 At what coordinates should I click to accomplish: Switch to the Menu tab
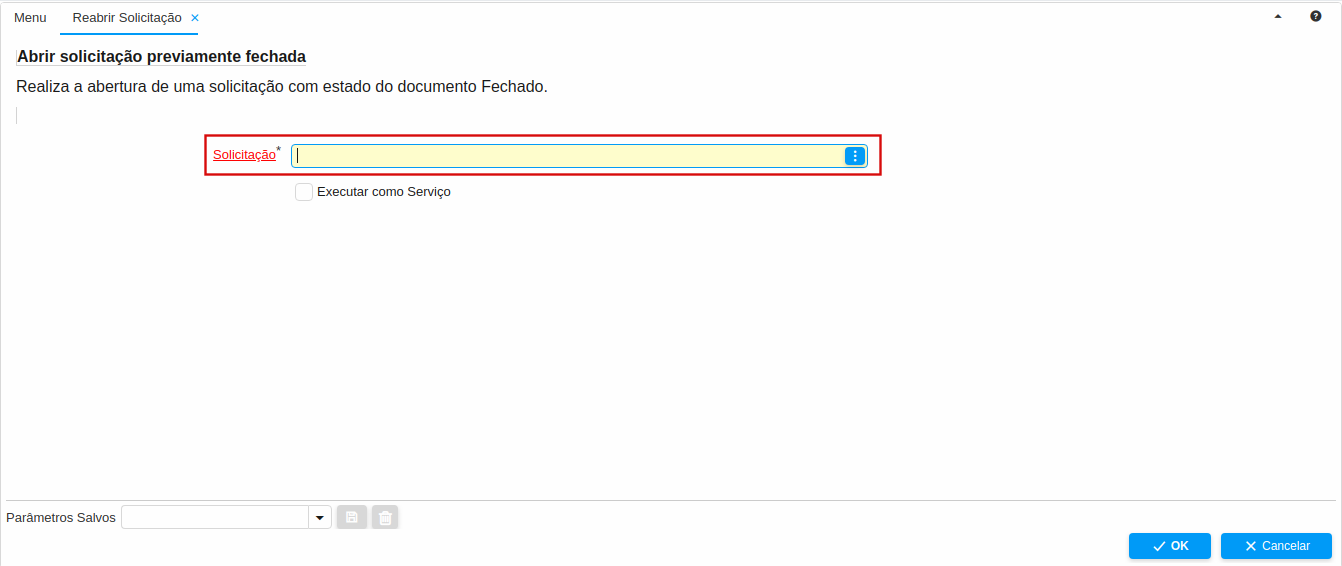pyautogui.click(x=30, y=18)
